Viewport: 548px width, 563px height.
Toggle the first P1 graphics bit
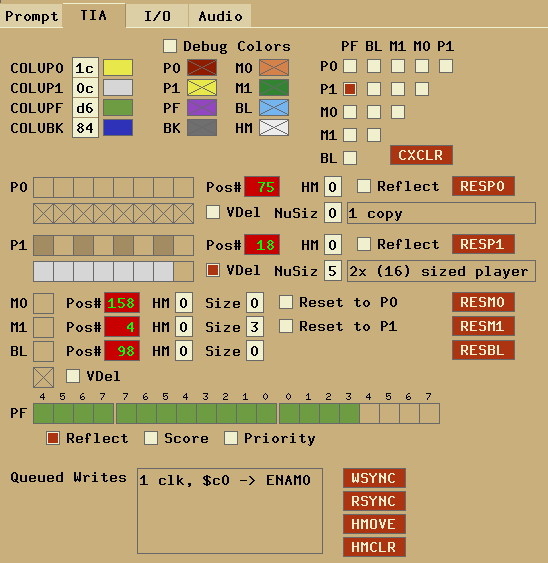[43, 245]
